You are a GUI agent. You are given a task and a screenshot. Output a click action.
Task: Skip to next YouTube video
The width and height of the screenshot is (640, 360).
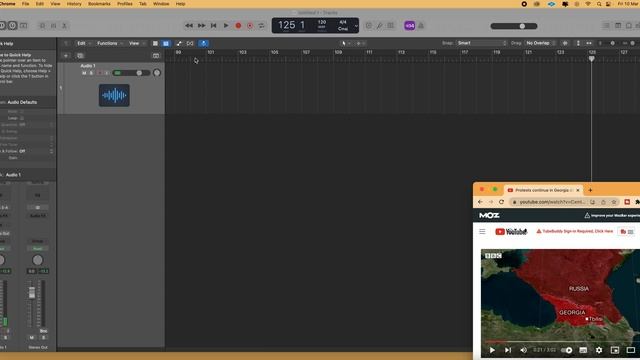point(508,350)
